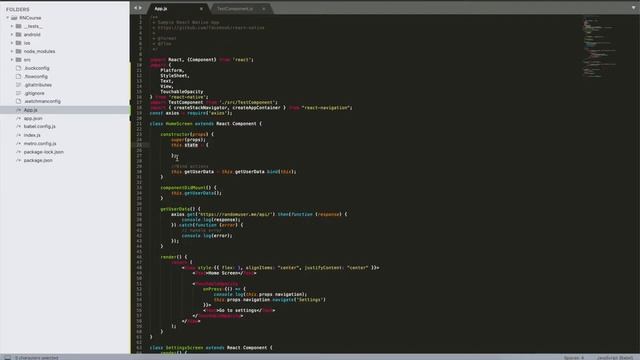Click the .watchmanconfig file icon
This screenshot has width=640, height=360.
pos(18,101)
